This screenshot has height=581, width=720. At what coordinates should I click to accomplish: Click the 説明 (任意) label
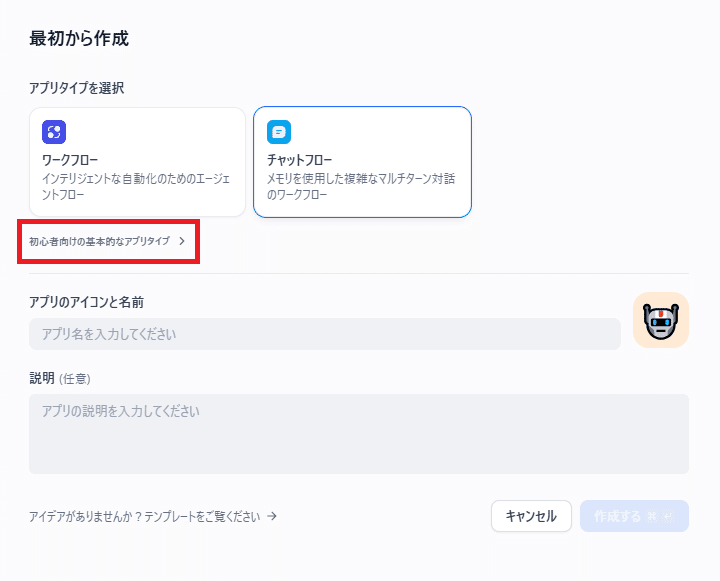tap(60, 378)
